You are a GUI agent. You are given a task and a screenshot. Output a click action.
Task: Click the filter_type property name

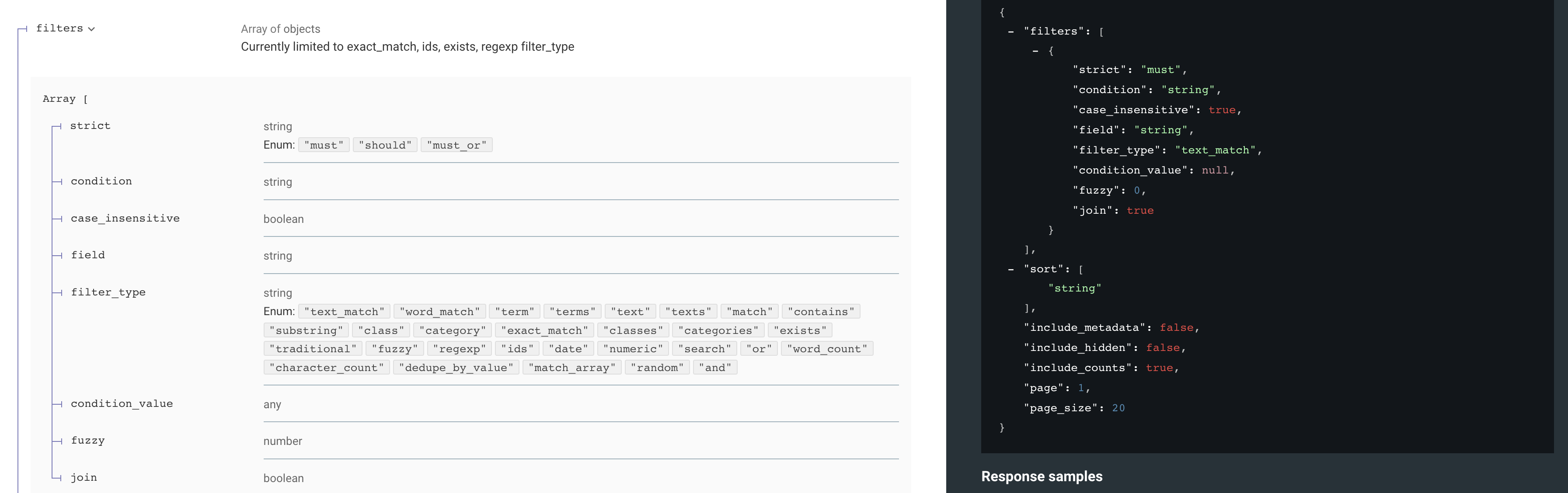pyautogui.click(x=108, y=292)
